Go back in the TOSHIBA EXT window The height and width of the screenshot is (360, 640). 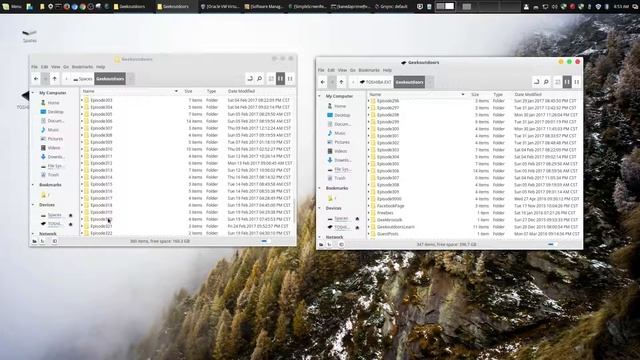pyautogui.click(x=322, y=82)
